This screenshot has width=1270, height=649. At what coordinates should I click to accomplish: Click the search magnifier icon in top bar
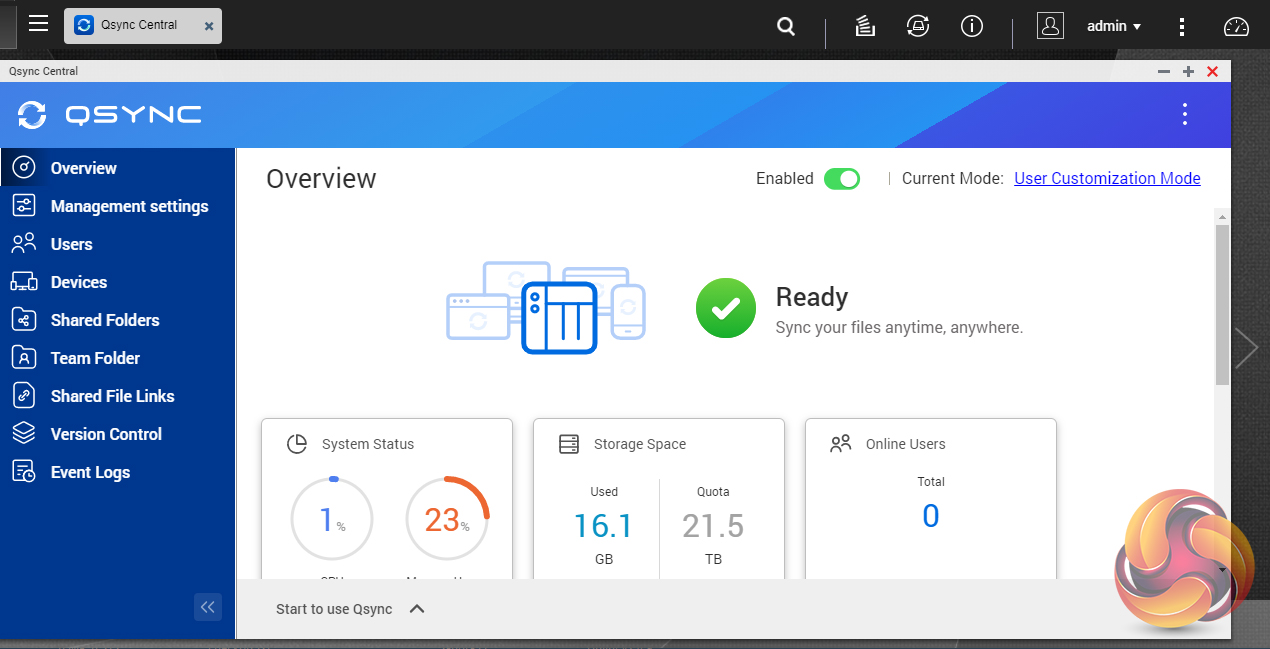(787, 27)
